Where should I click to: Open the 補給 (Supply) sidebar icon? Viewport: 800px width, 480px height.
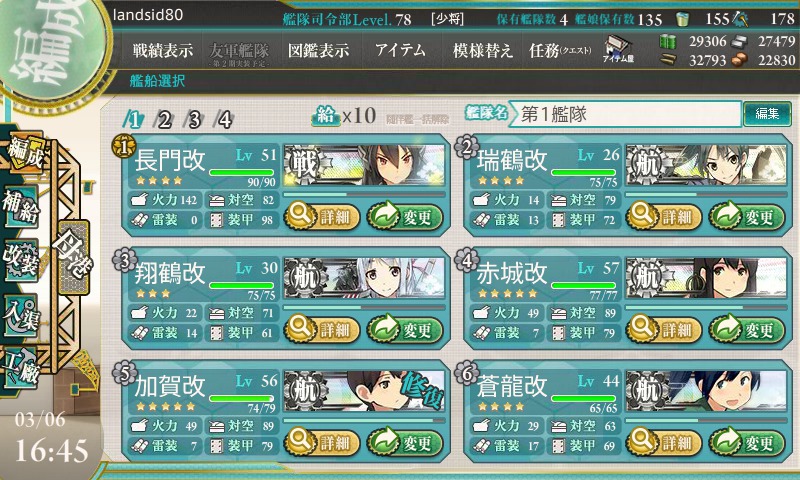click(x=21, y=206)
